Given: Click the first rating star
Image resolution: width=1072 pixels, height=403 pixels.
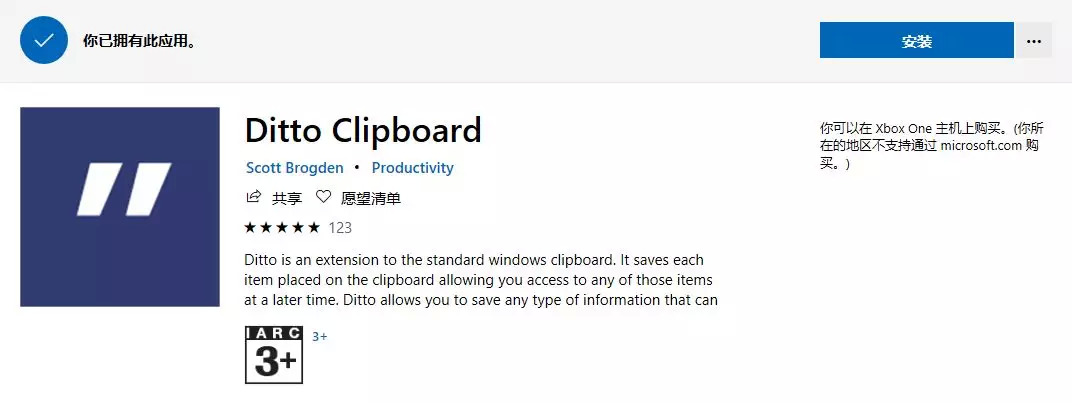Looking at the screenshot, I should point(250,228).
